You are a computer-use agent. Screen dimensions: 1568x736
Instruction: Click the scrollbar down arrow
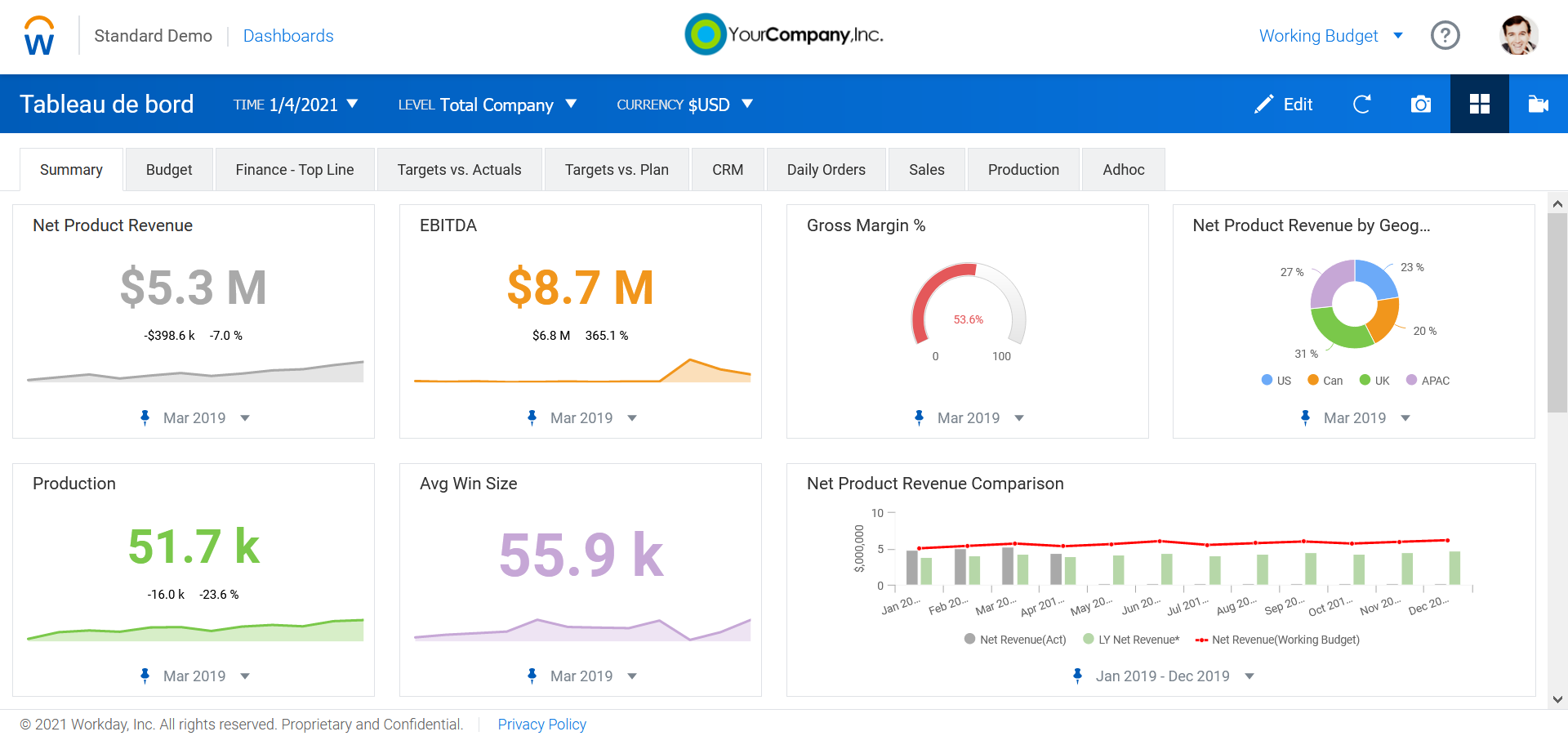(x=1557, y=699)
